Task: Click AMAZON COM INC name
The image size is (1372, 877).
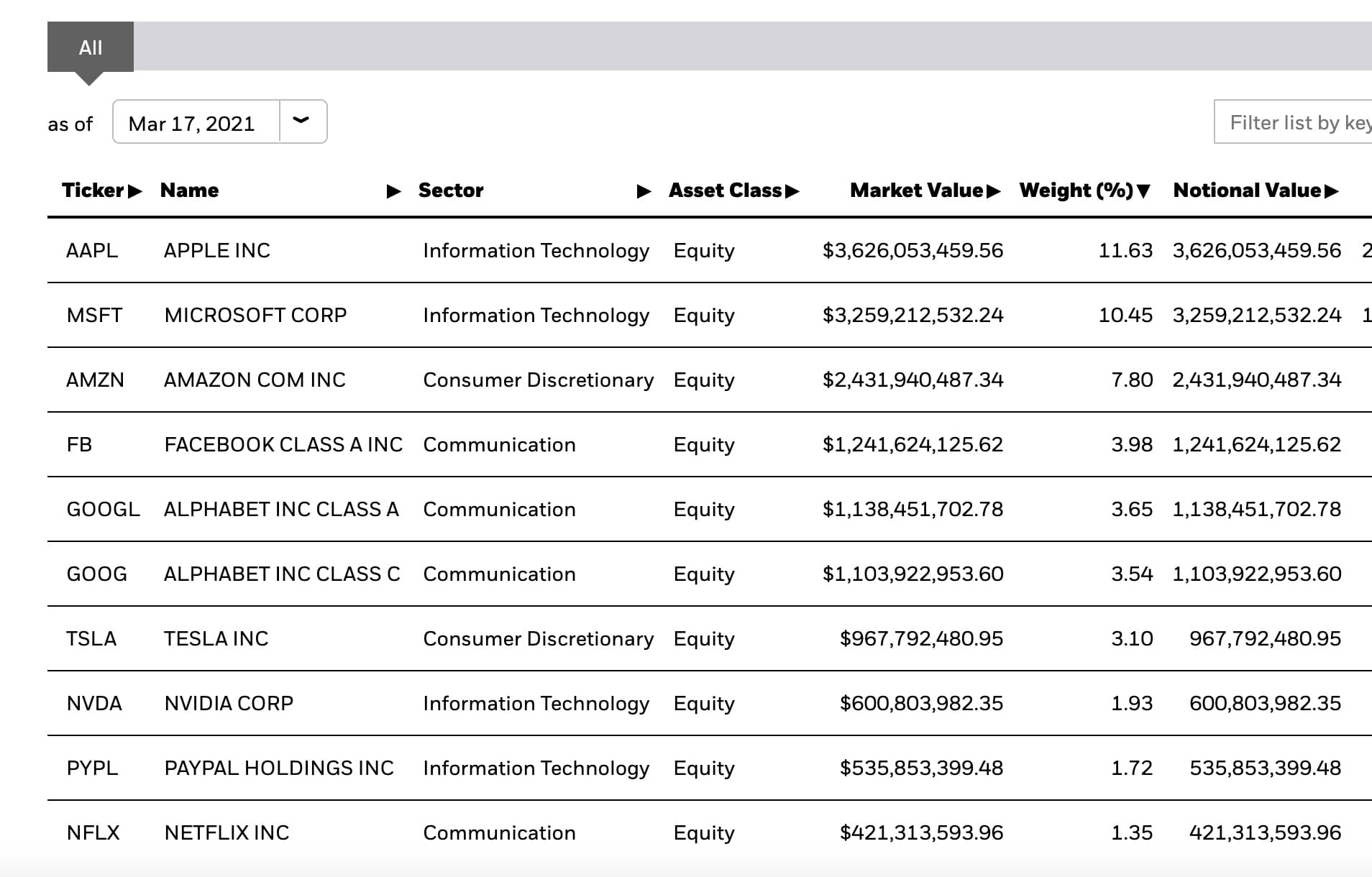Action: coord(255,380)
